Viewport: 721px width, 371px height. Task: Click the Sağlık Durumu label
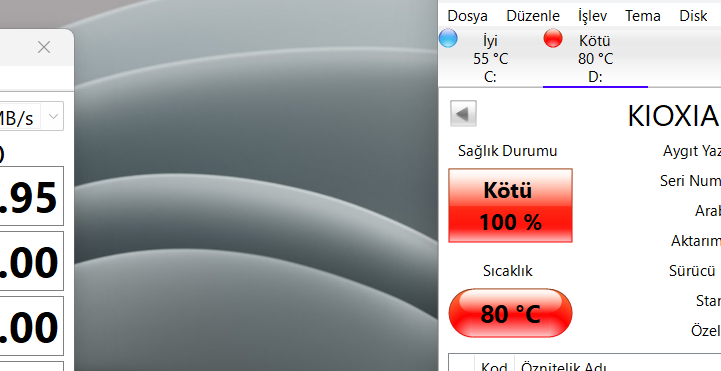click(507, 151)
